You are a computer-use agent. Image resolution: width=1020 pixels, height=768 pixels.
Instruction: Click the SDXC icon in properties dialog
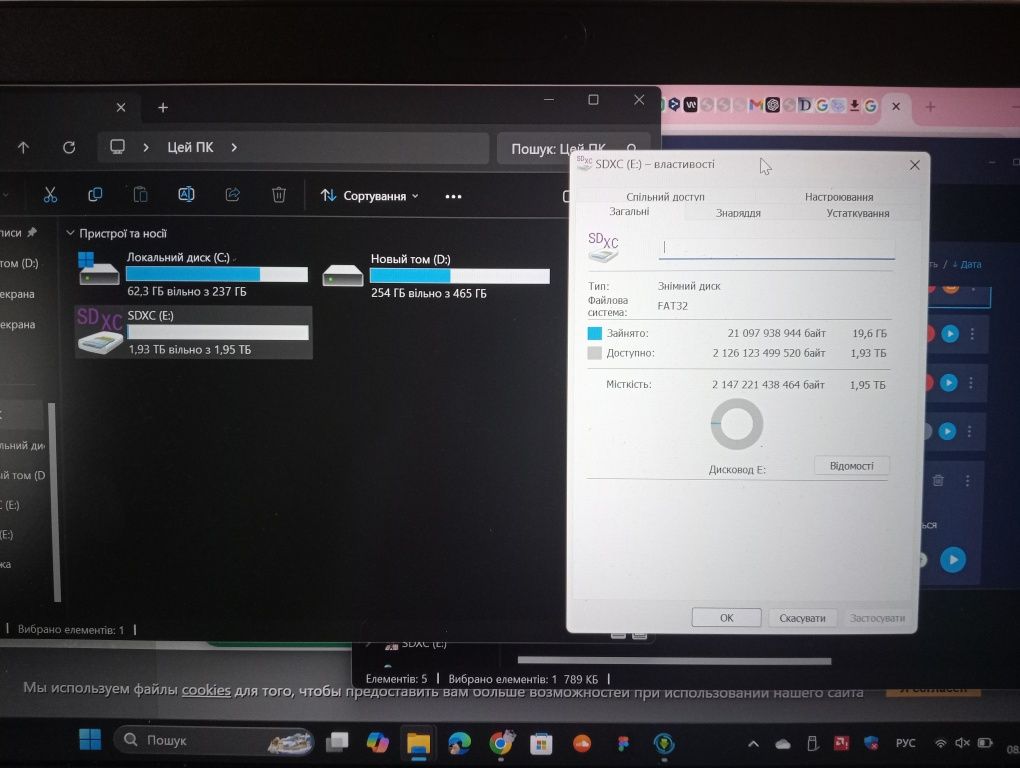click(x=603, y=247)
